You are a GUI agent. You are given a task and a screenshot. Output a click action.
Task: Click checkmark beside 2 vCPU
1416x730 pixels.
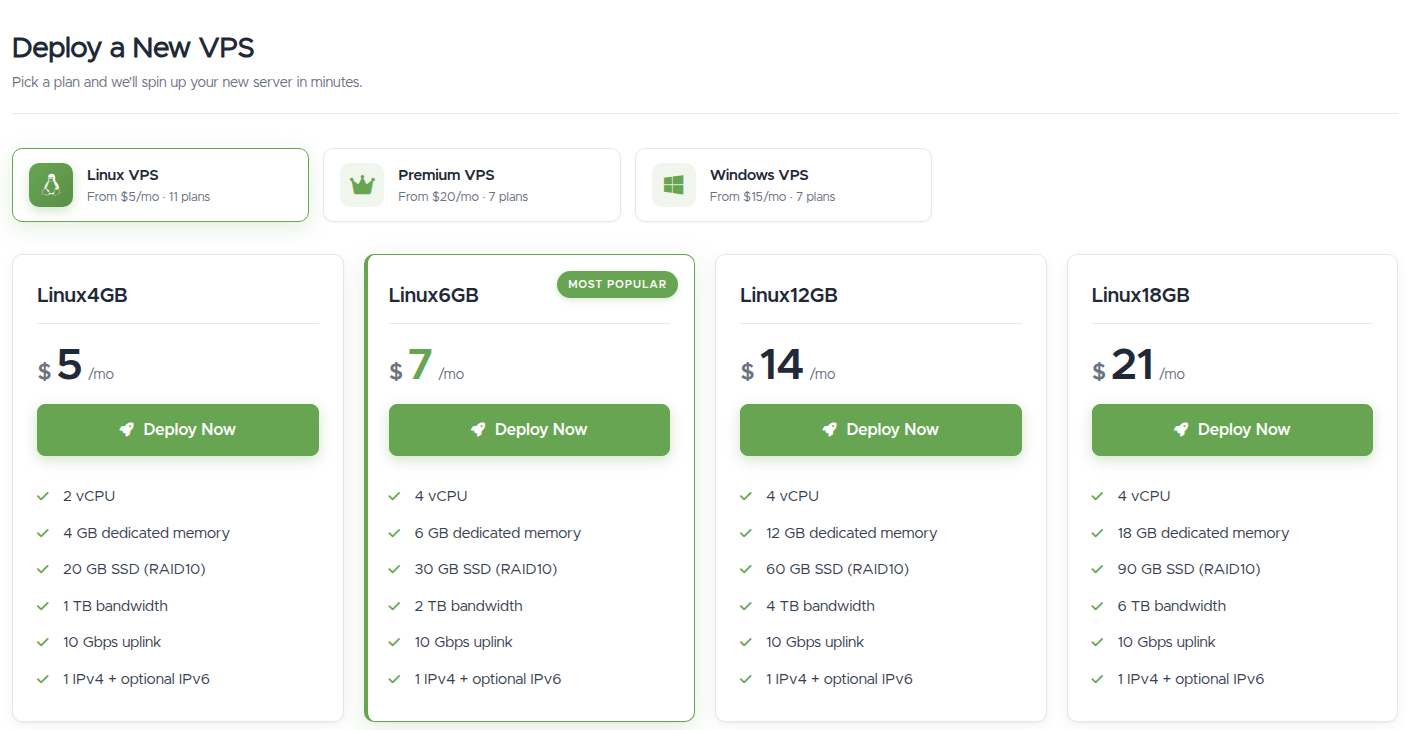pyautogui.click(x=43, y=496)
